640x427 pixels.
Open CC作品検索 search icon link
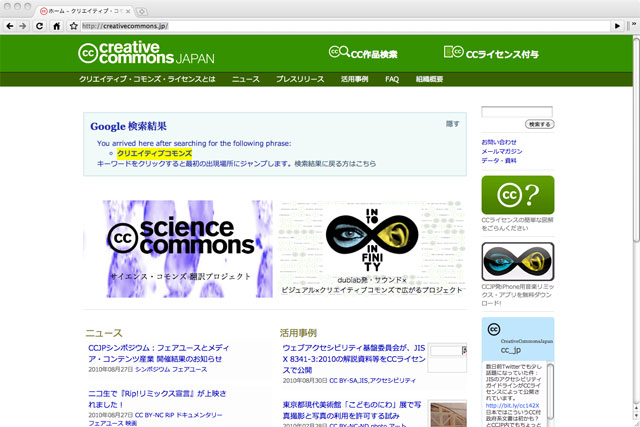pos(363,53)
